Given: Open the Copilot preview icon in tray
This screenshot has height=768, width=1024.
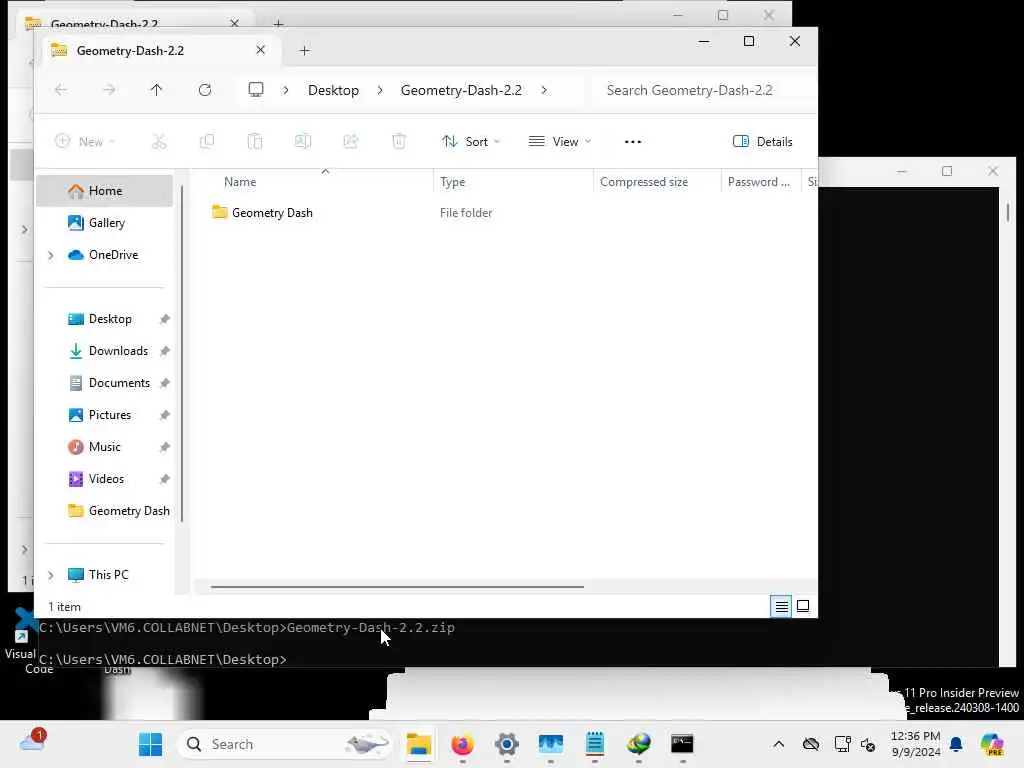Looking at the screenshot, I should point(992,744).
